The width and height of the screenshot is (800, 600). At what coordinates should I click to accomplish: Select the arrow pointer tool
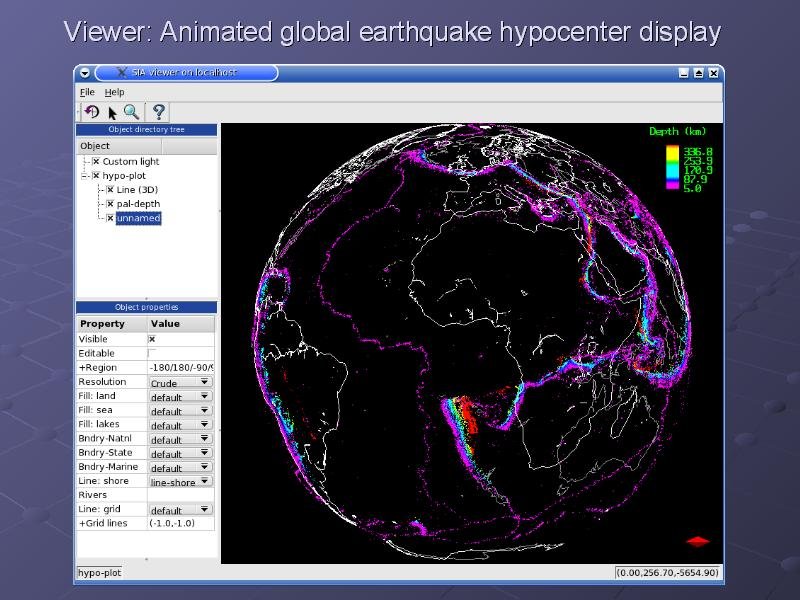click(113, 112)
